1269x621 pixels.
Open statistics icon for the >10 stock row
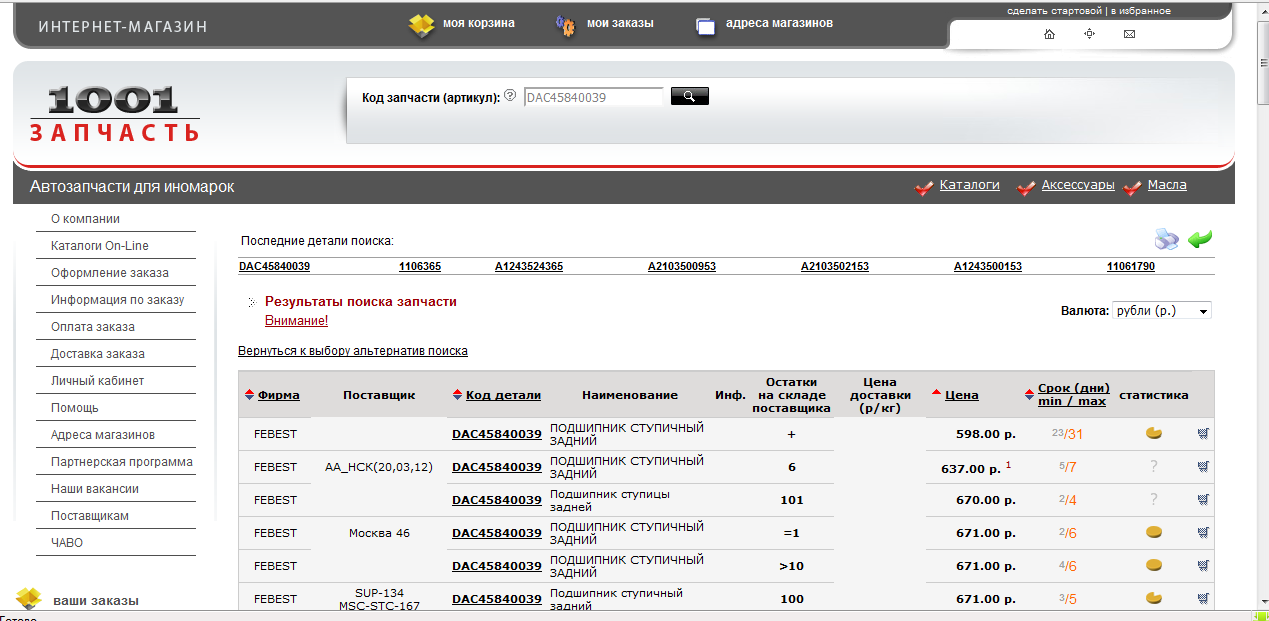click(1154, 566)
